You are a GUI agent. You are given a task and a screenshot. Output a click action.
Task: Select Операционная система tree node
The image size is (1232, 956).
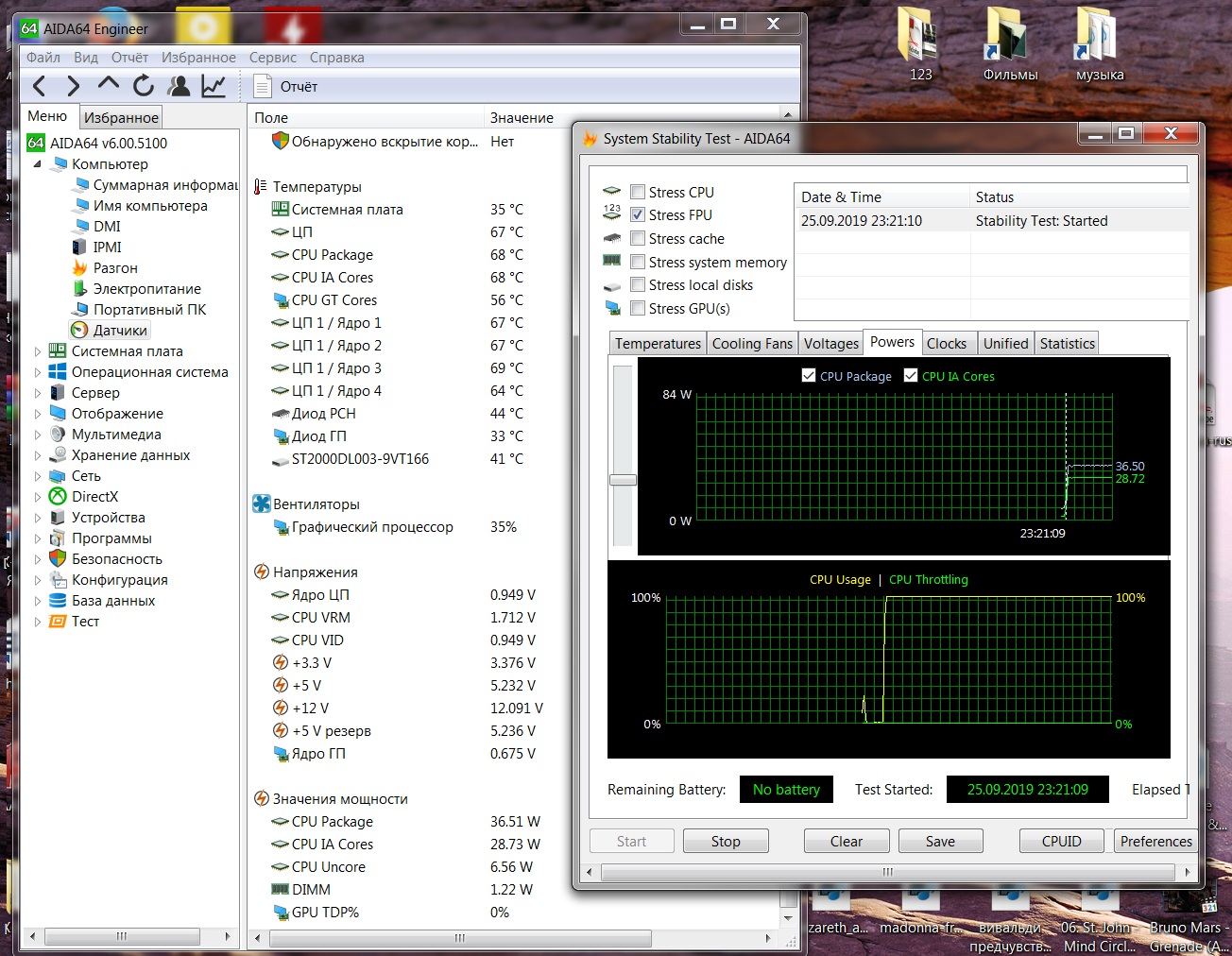coord(150,372)
